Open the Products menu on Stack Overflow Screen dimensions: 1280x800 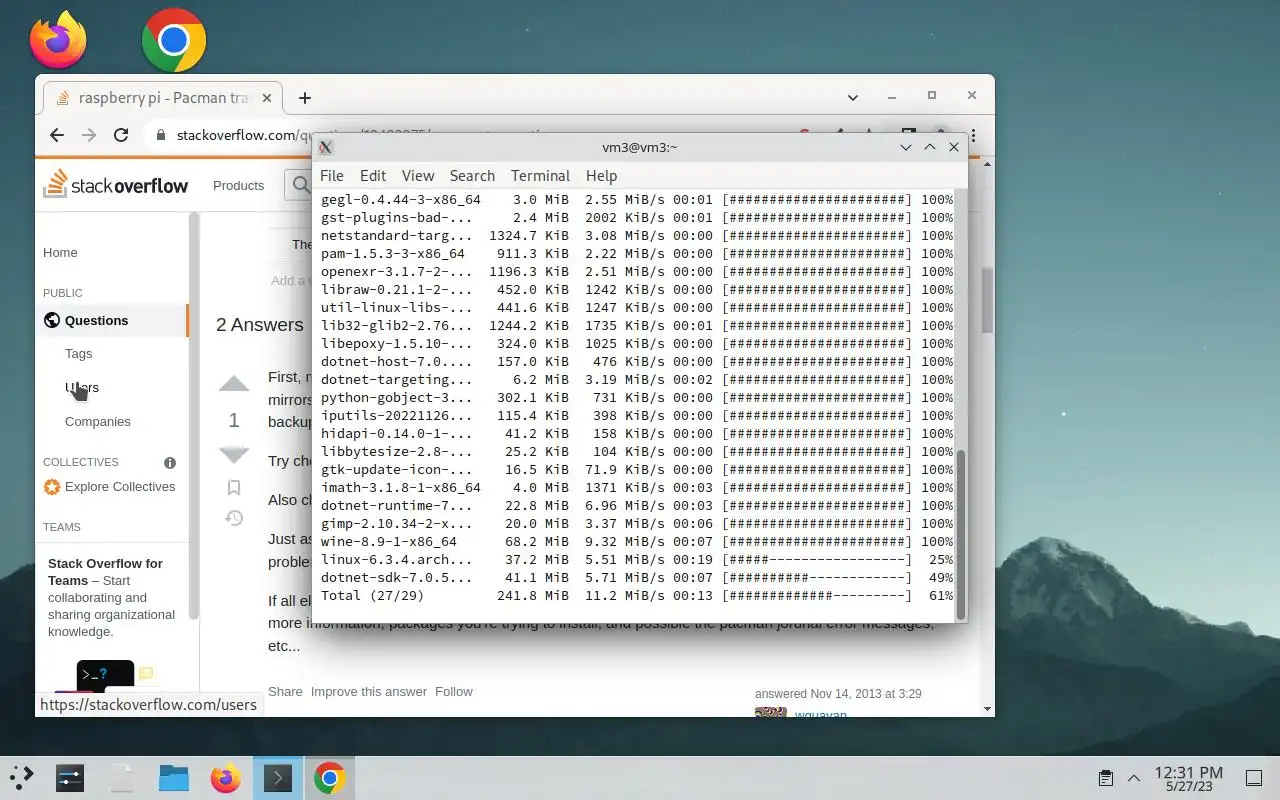[238, 185]
